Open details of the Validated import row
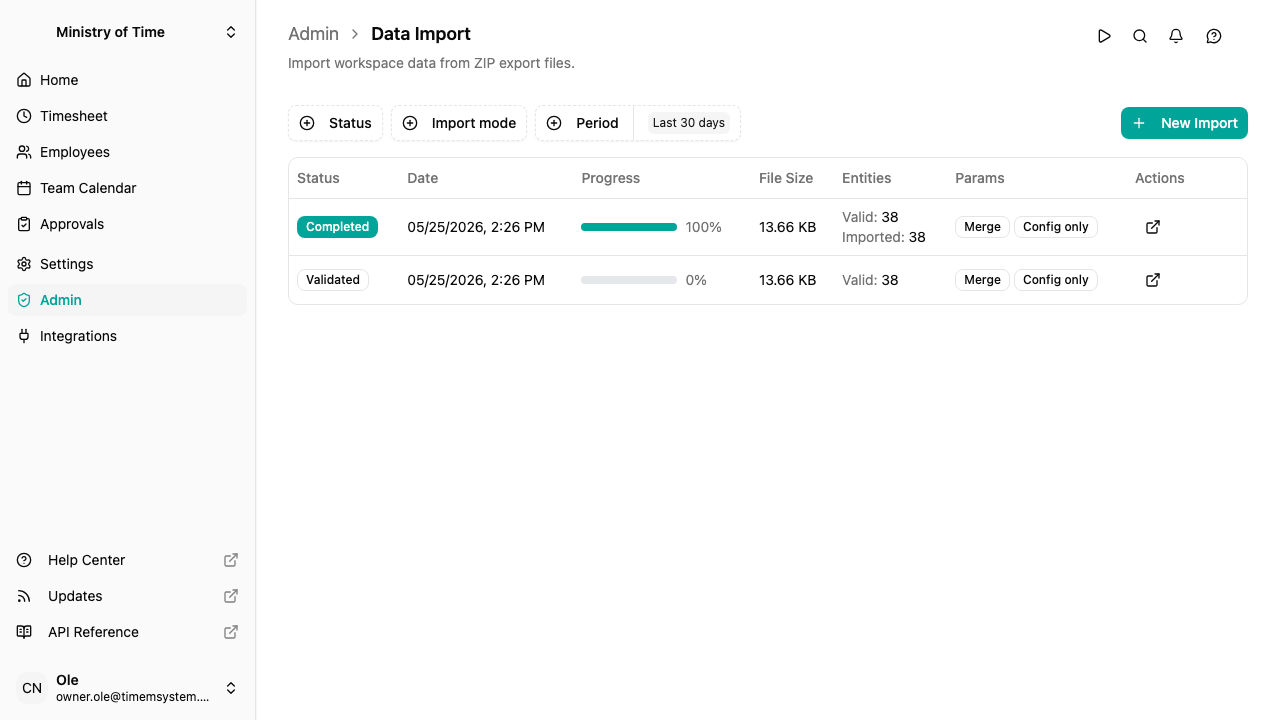 [x=1153, y=280]
